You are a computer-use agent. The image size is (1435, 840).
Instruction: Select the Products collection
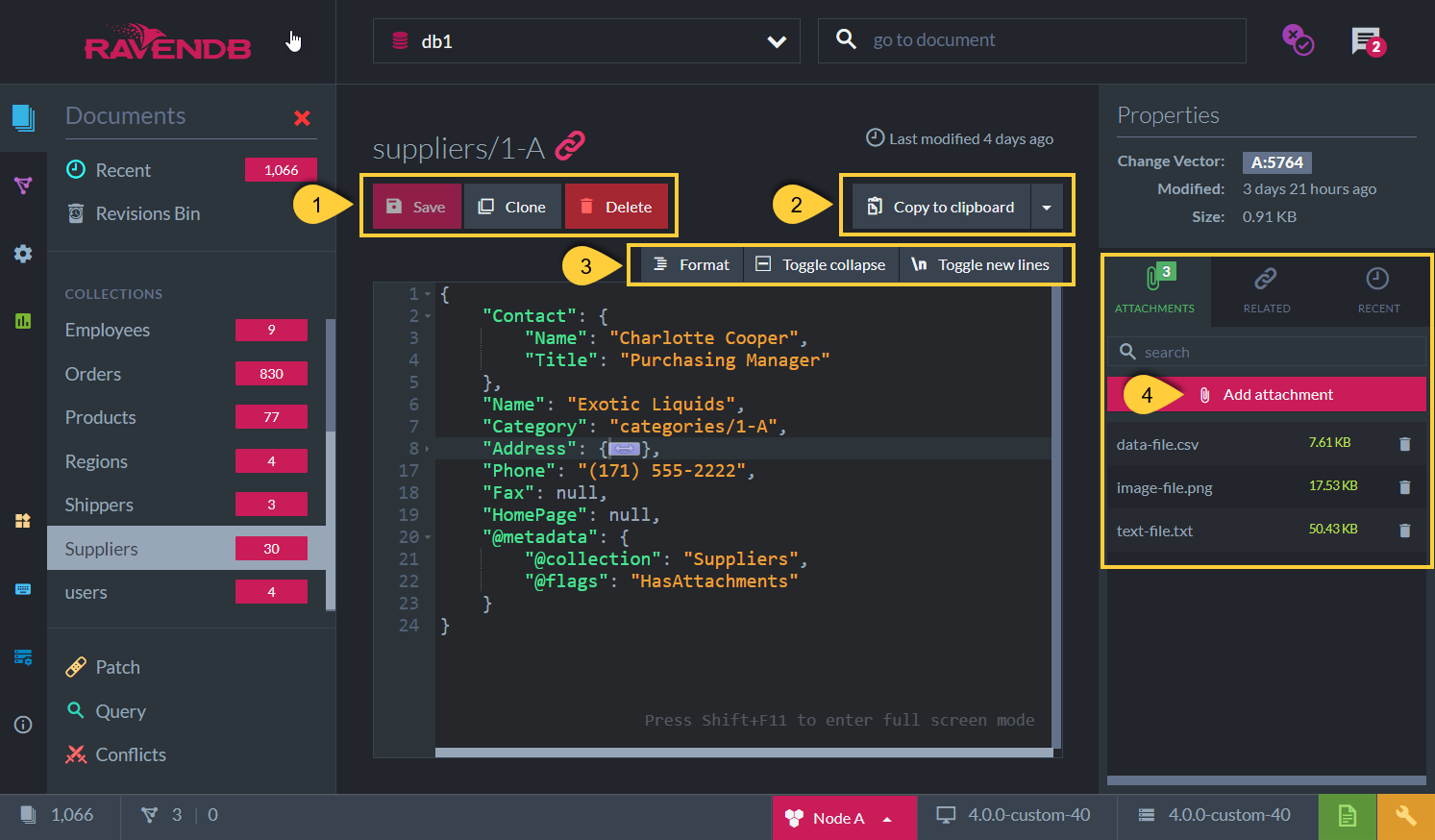[x=186, y=417]
